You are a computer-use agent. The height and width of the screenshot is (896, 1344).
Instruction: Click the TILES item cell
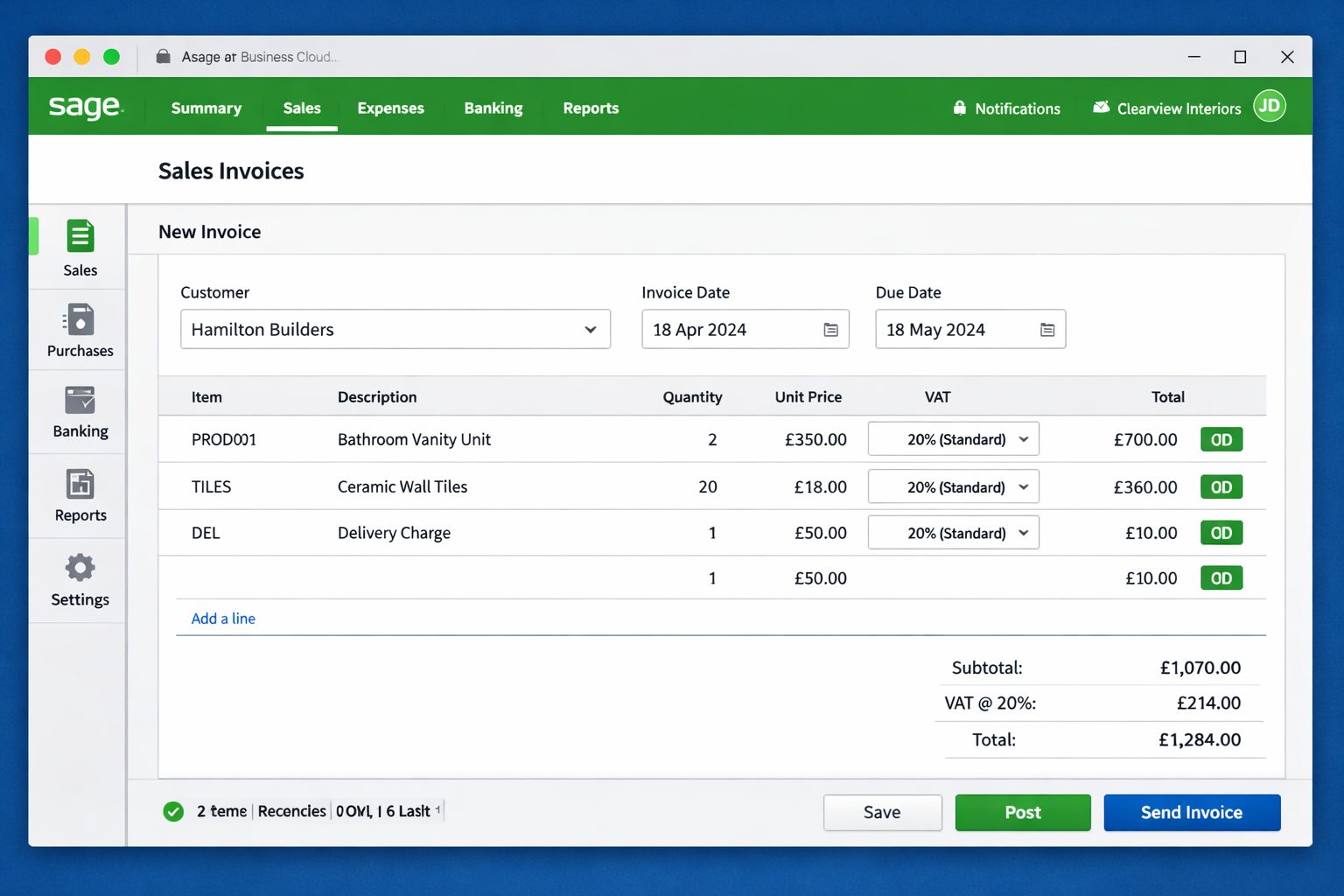coord(211,486)
